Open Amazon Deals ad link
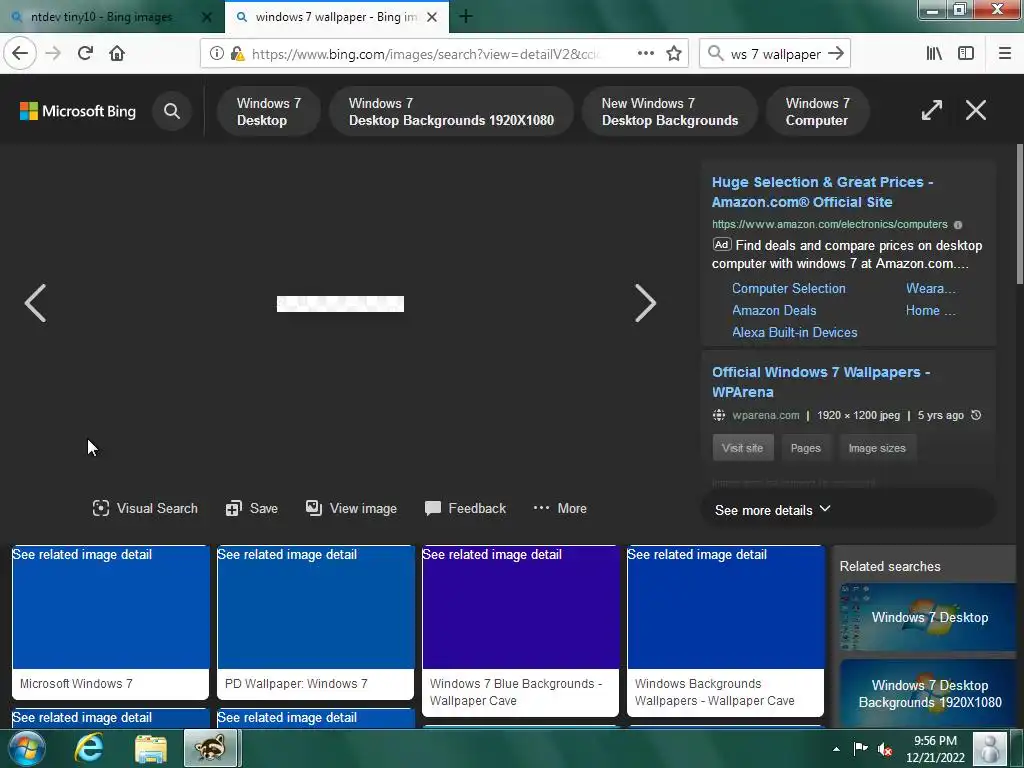 774,310
